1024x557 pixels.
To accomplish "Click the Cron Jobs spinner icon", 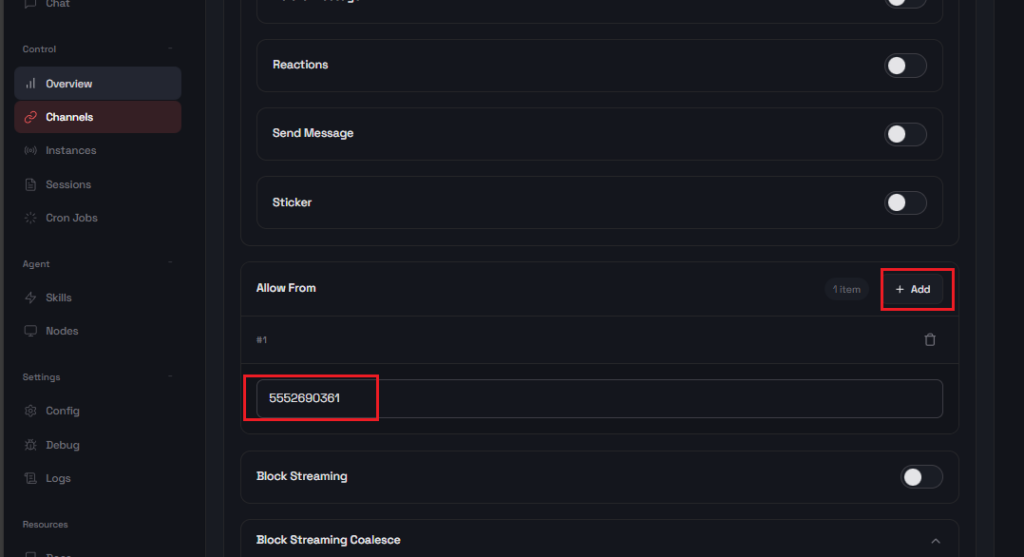I will point(30,218).
